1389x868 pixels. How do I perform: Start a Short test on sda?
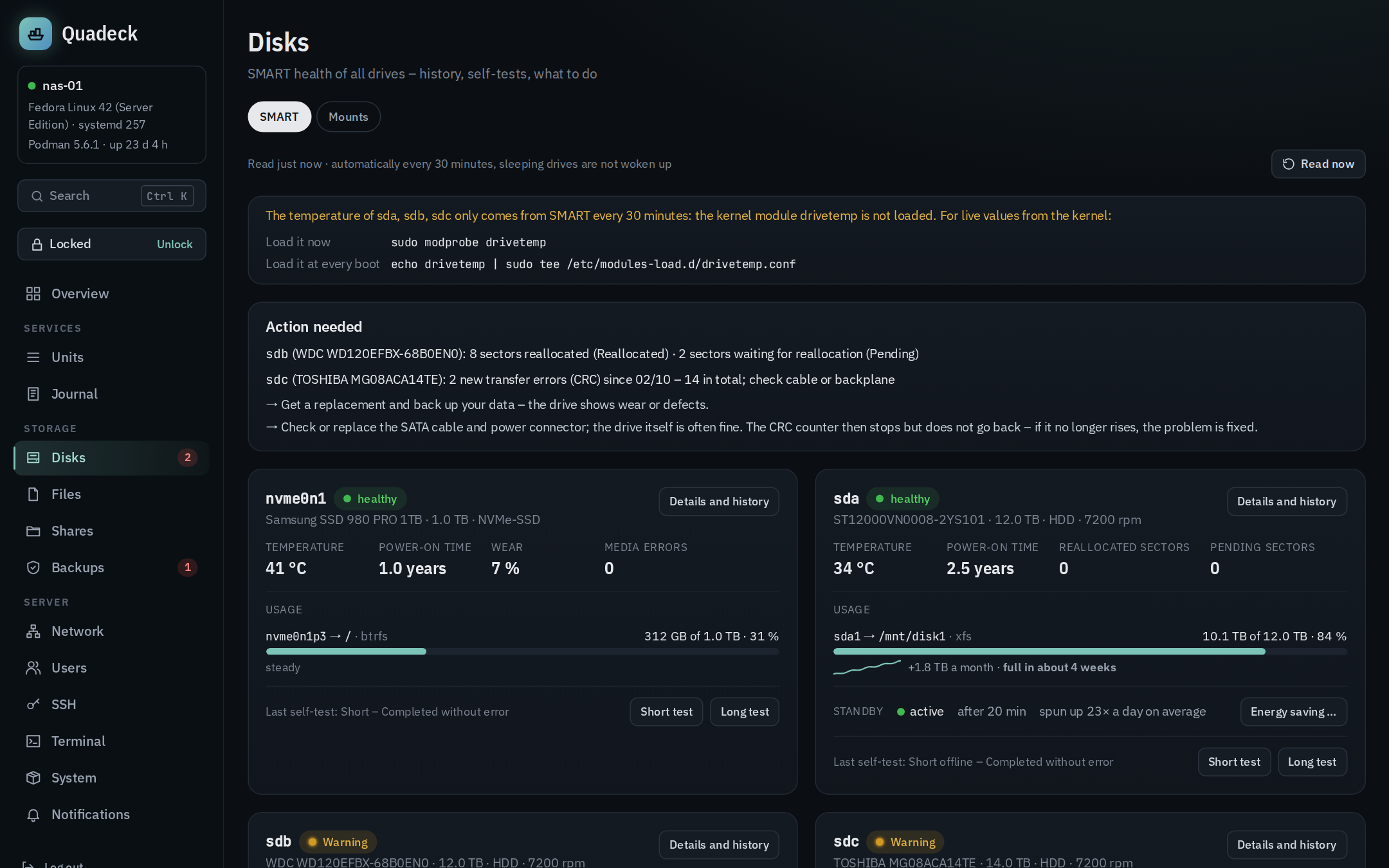point(1234,762)
